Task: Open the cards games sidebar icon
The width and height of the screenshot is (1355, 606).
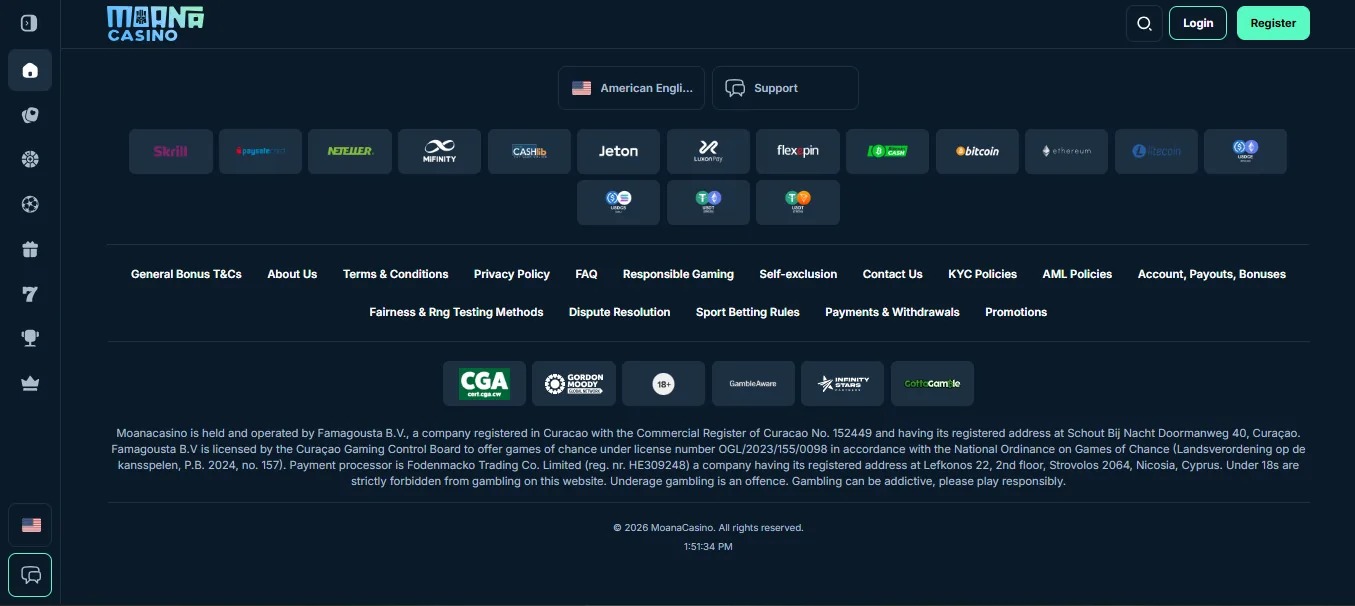Action: (30, 115)
